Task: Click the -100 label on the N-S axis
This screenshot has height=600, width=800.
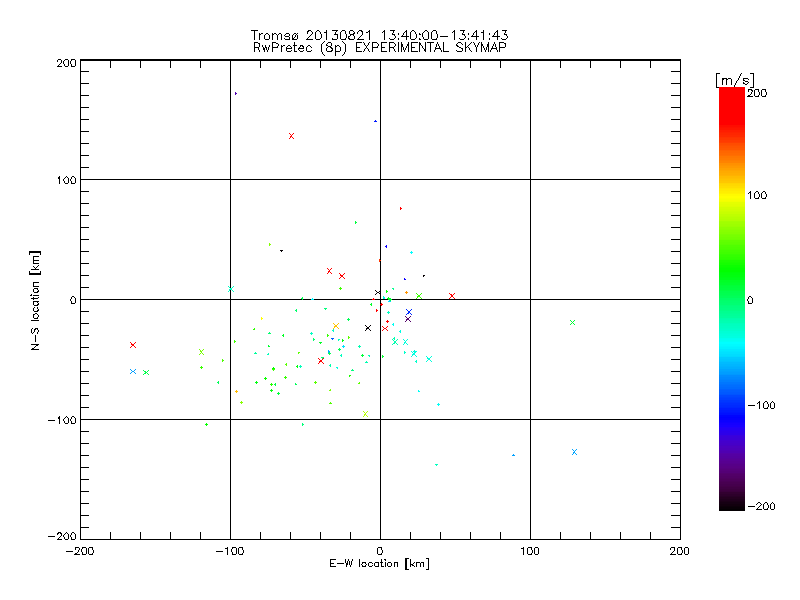Action: pos(62,420)
